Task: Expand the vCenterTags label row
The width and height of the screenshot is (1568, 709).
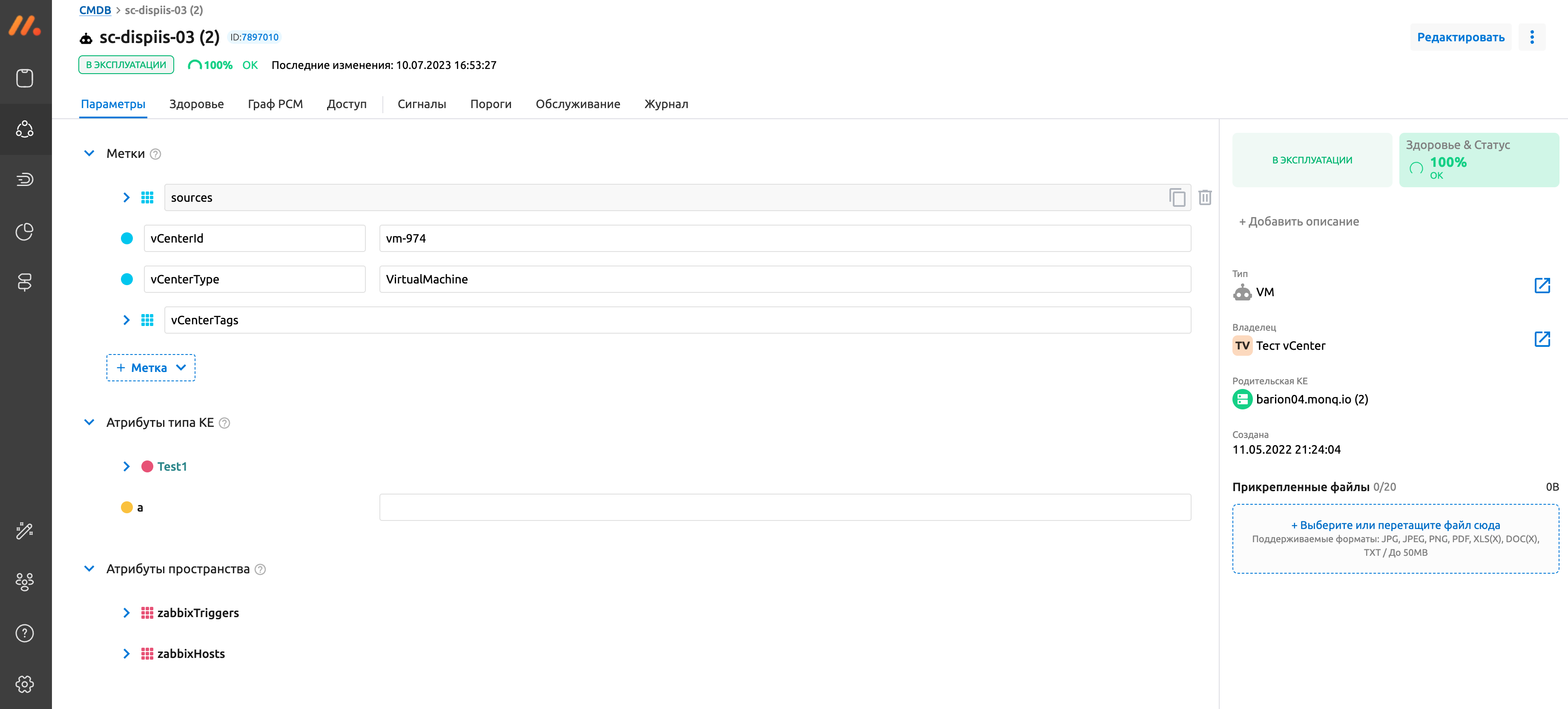Action: pyautogui.click(x=126, y=320)
